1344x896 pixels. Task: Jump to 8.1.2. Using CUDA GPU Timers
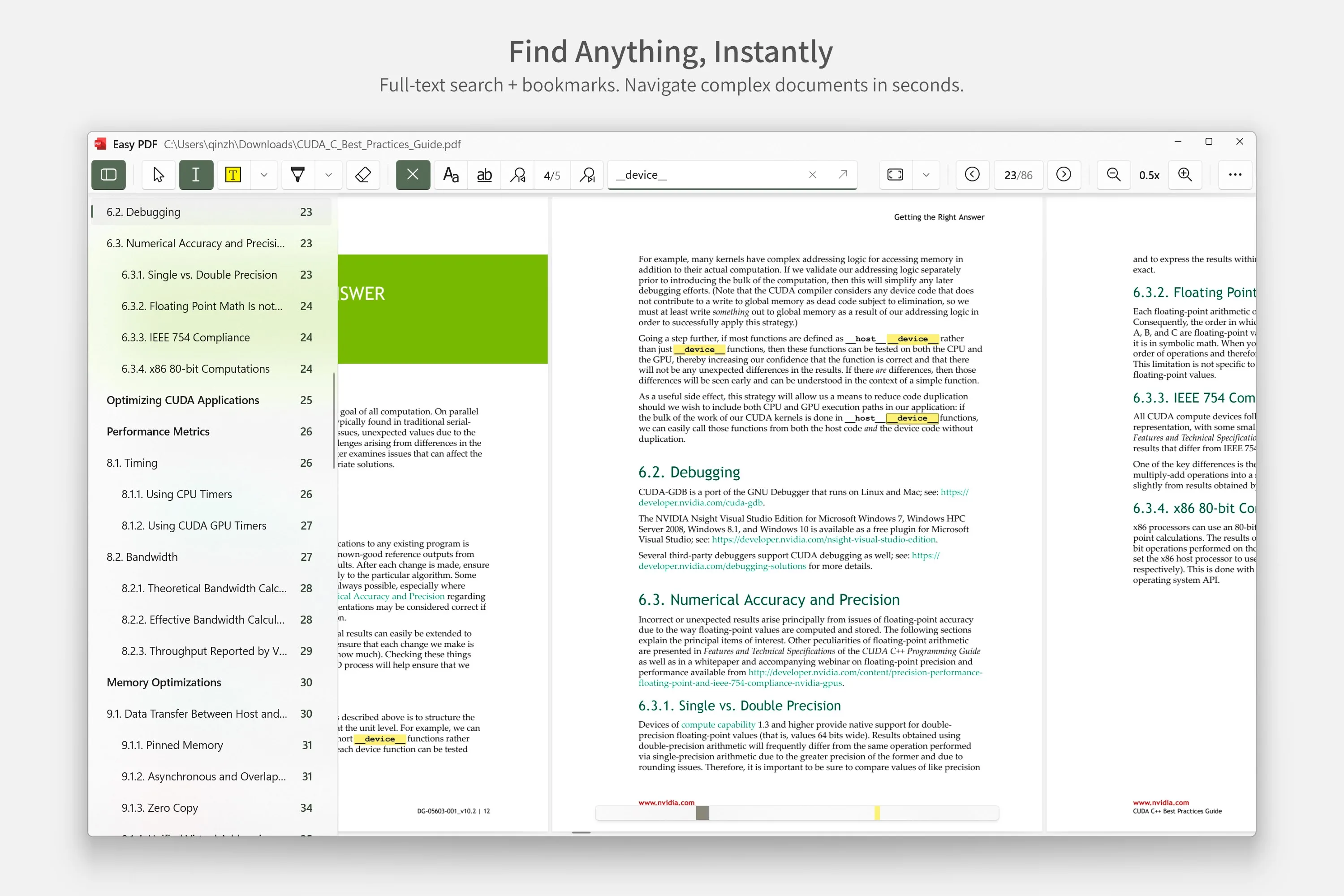(x=211, y=526)
